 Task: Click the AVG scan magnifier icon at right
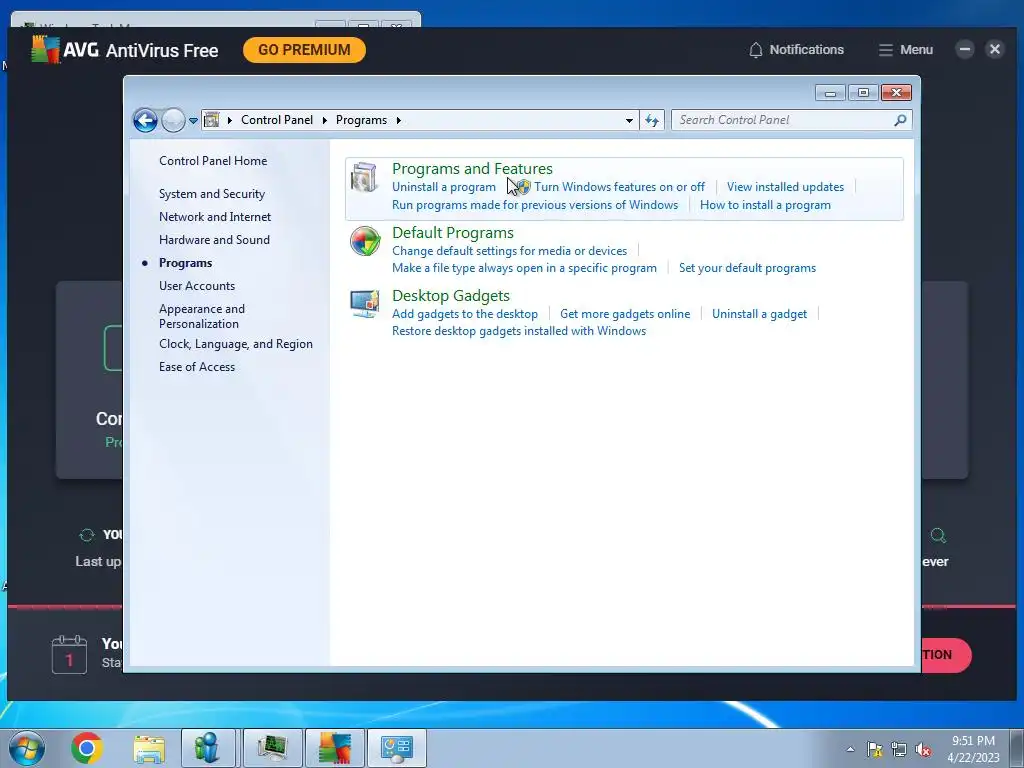[938, 536]
